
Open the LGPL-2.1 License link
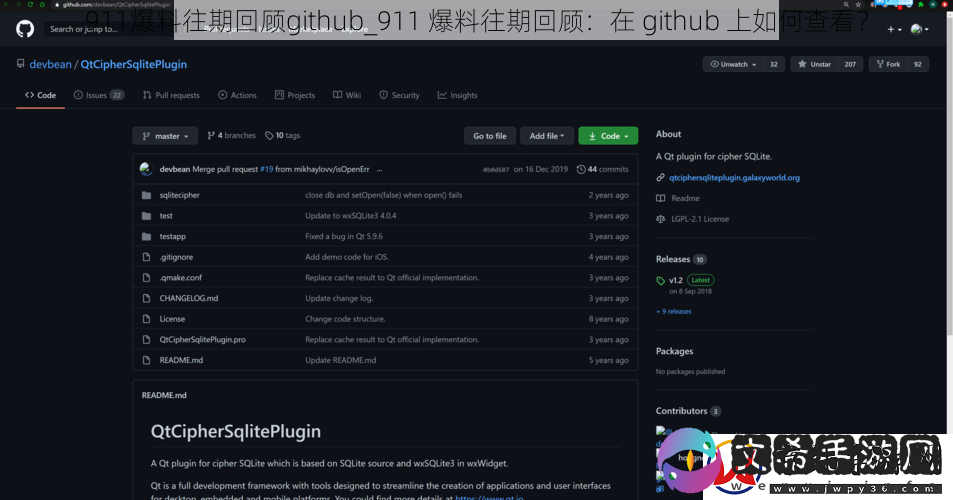pyautogui.click(x=700, y=219)
